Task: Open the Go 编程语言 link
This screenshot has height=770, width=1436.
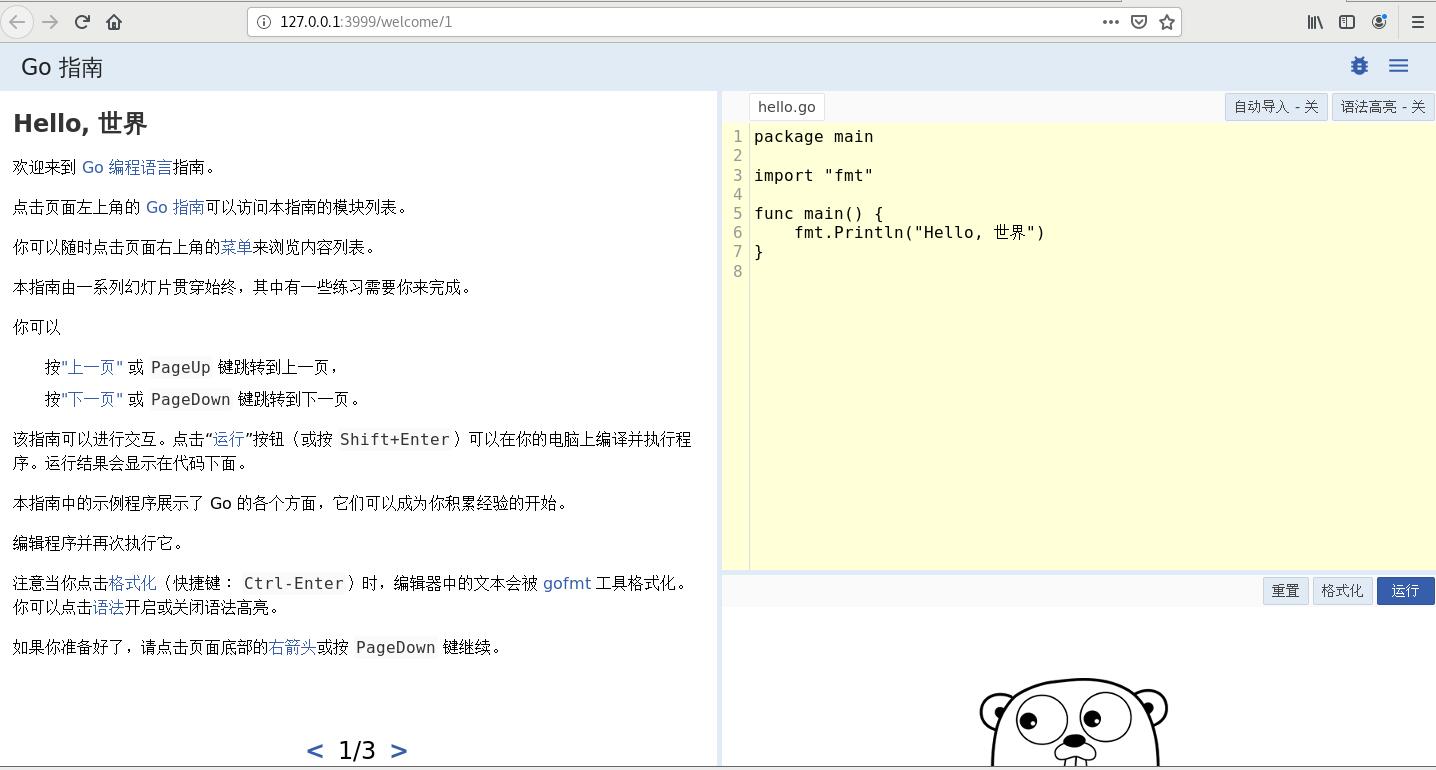Action: 127,167
